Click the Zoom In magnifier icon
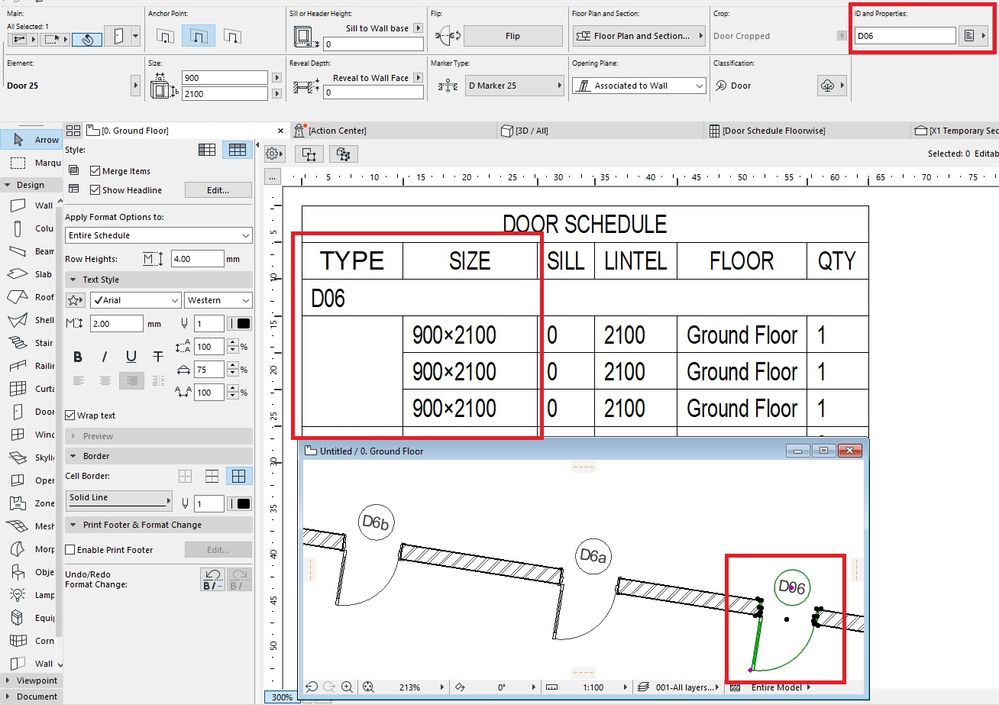 [x=347, y=687]
